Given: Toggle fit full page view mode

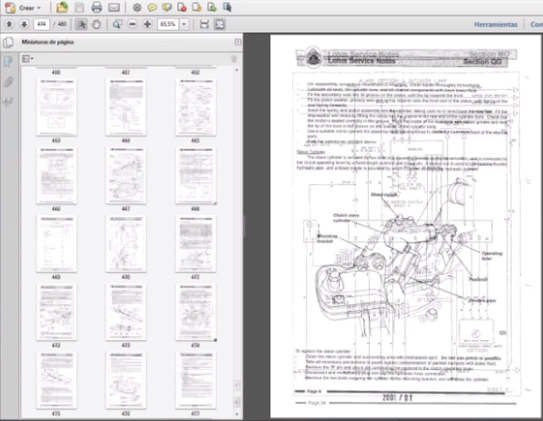Looking at the screenshot, I should (x=220, y=24).
